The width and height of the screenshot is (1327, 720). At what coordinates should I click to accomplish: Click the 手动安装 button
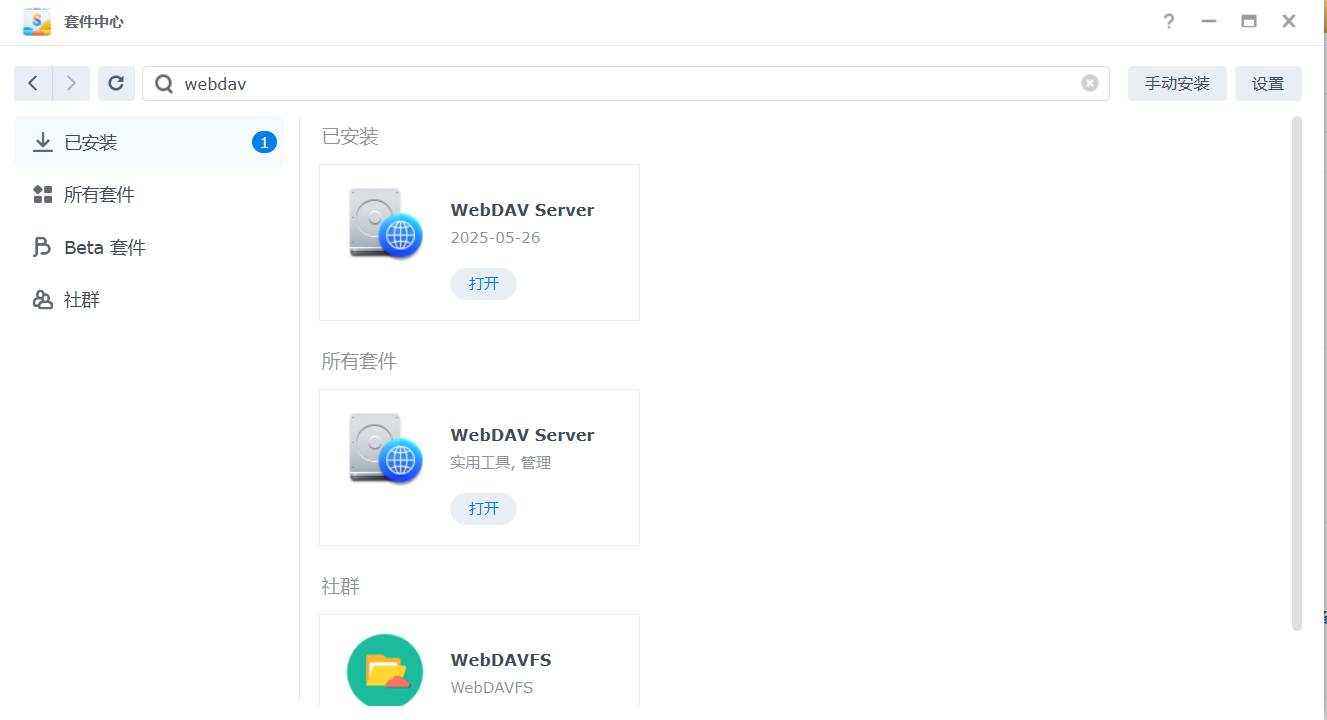[x=1177, y=84]
